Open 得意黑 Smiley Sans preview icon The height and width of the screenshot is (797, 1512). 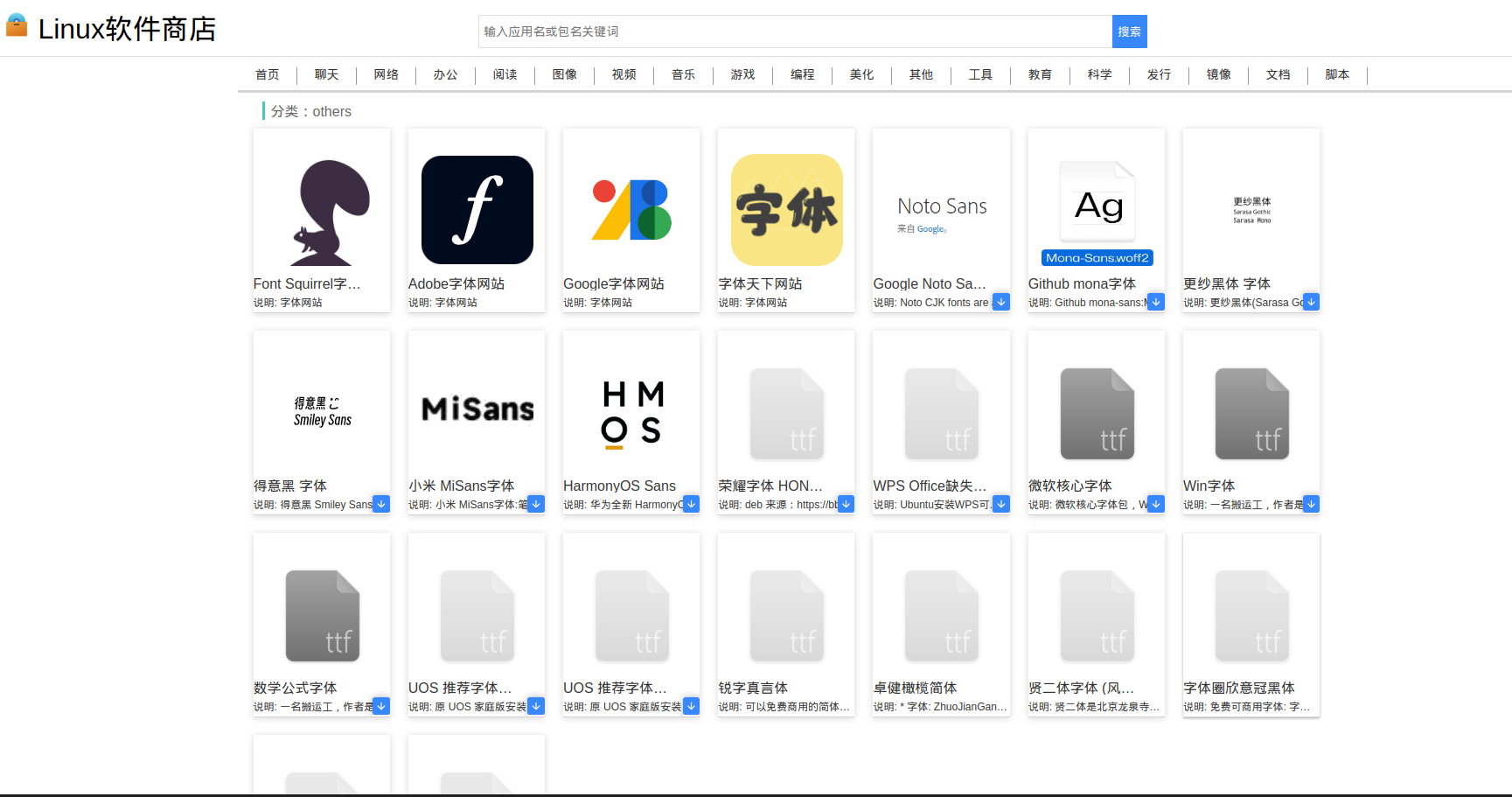coord(321,409)
